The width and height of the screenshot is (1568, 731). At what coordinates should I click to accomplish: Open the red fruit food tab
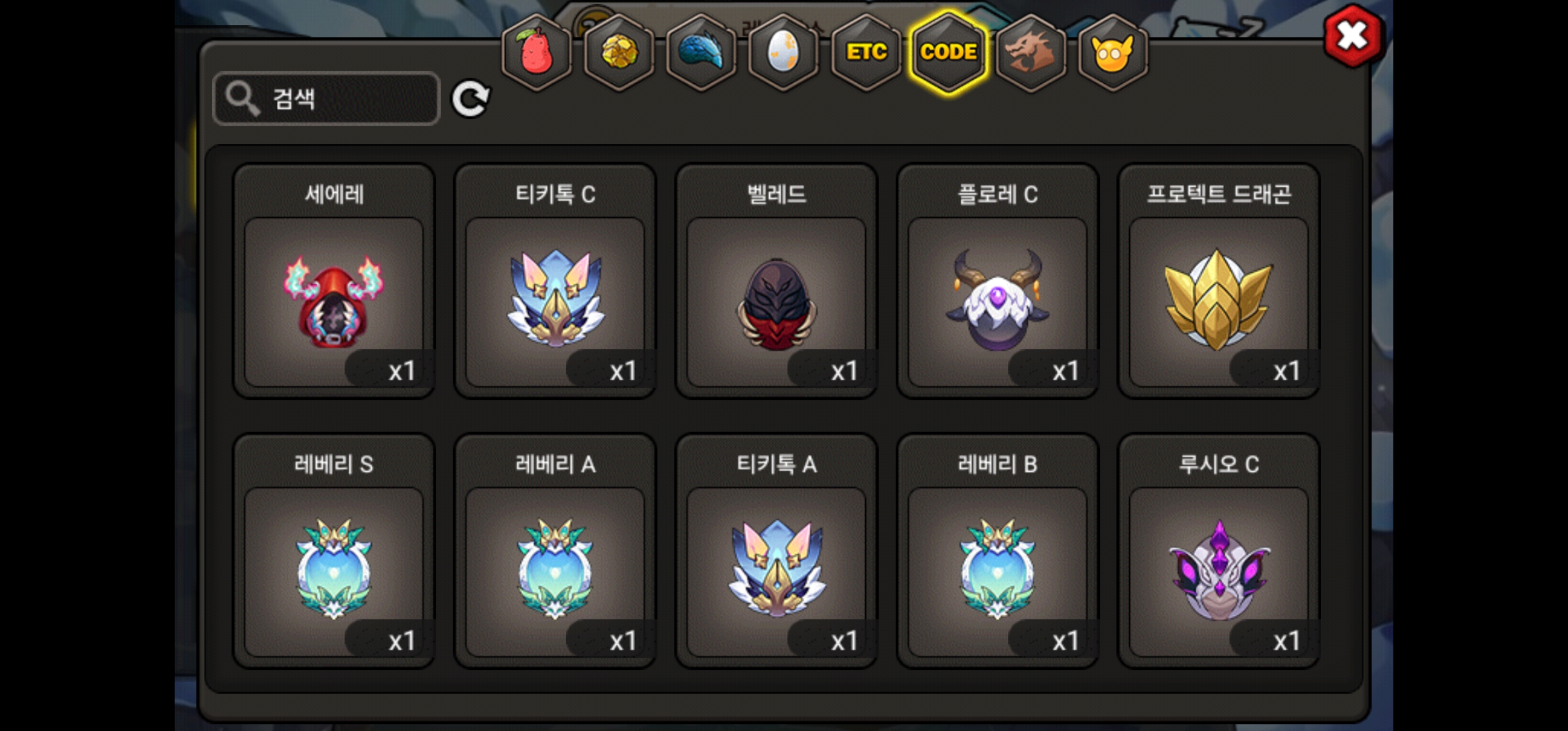pos(536,52)
